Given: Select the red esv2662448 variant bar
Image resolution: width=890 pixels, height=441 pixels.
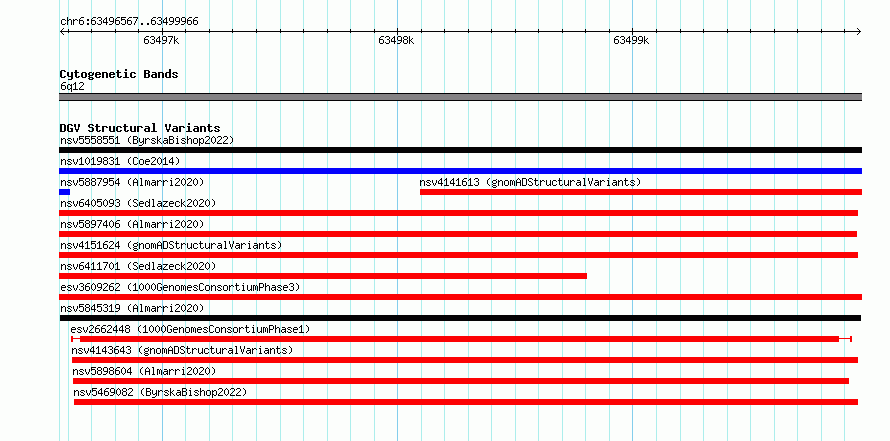Looking at the screenshot, I should 461,339.
